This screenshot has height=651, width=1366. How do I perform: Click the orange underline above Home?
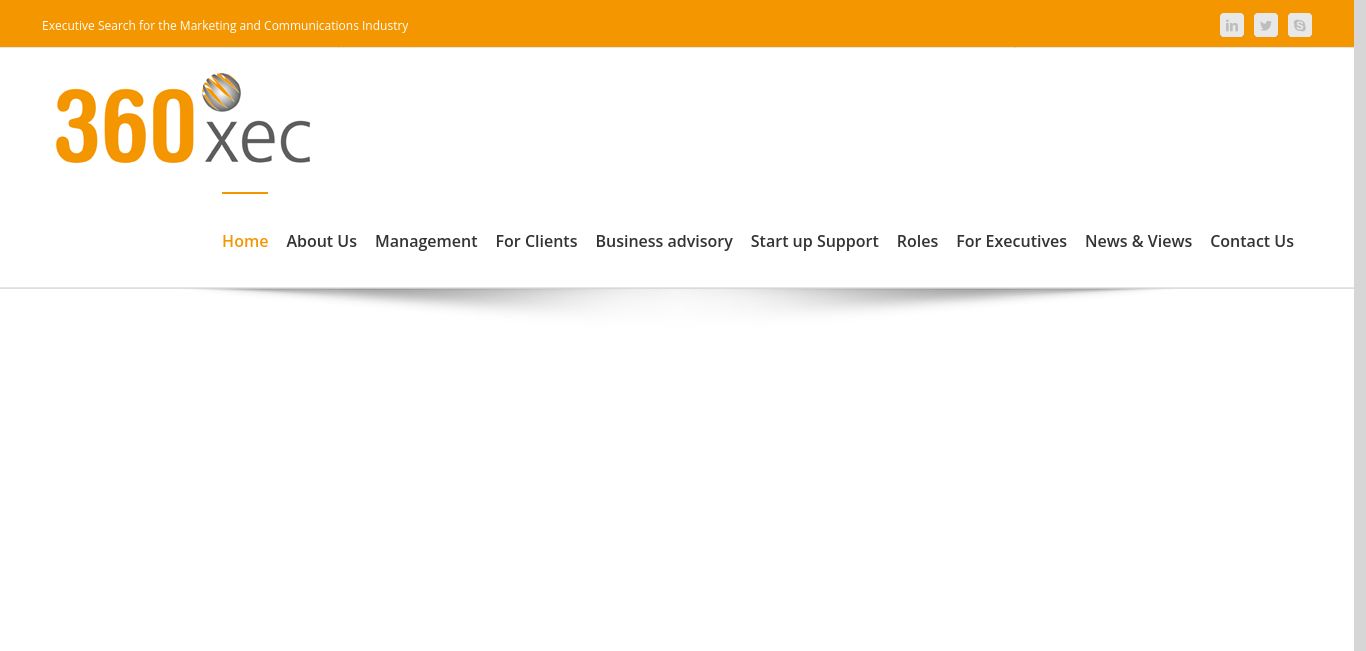point(245,192)
